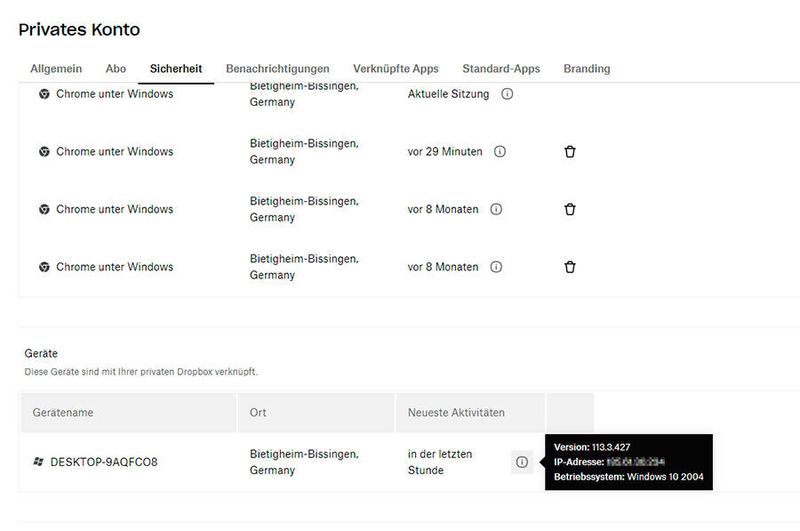Click the vor 29 Minuten timestamp
The width and height of the screenshot is (800, 531).
coord(445,151)
